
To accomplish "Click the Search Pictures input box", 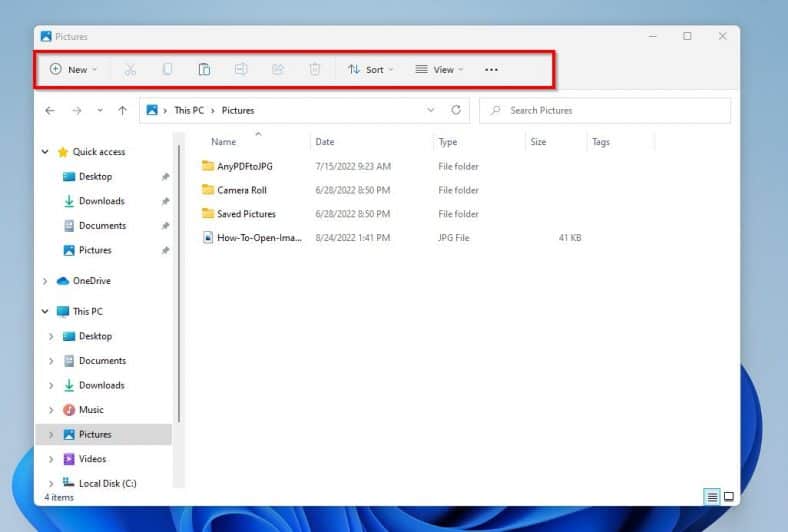I will coord(605,110).
